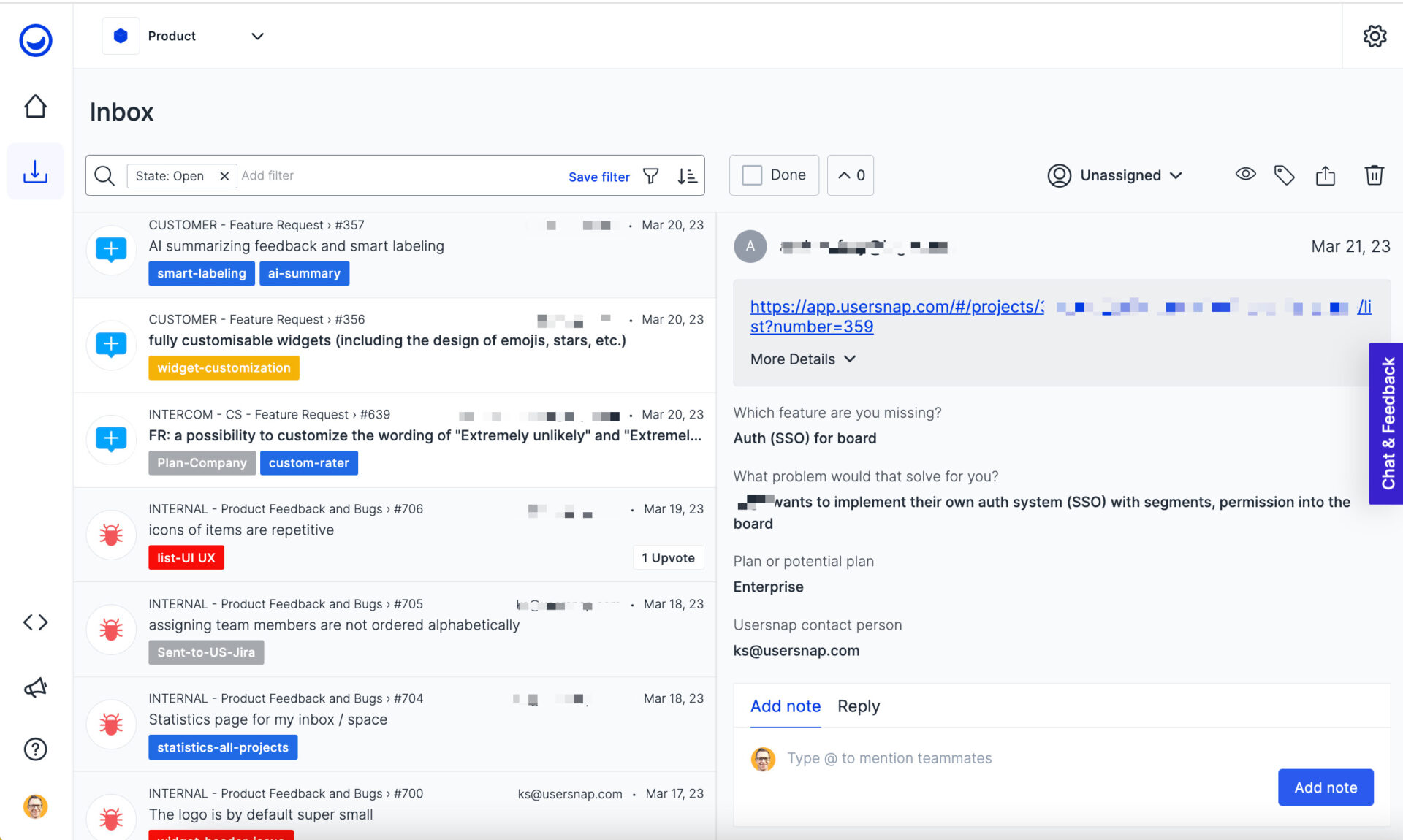Open the help question mark icon
The image size is (1403, 840).
pos(34,749)
